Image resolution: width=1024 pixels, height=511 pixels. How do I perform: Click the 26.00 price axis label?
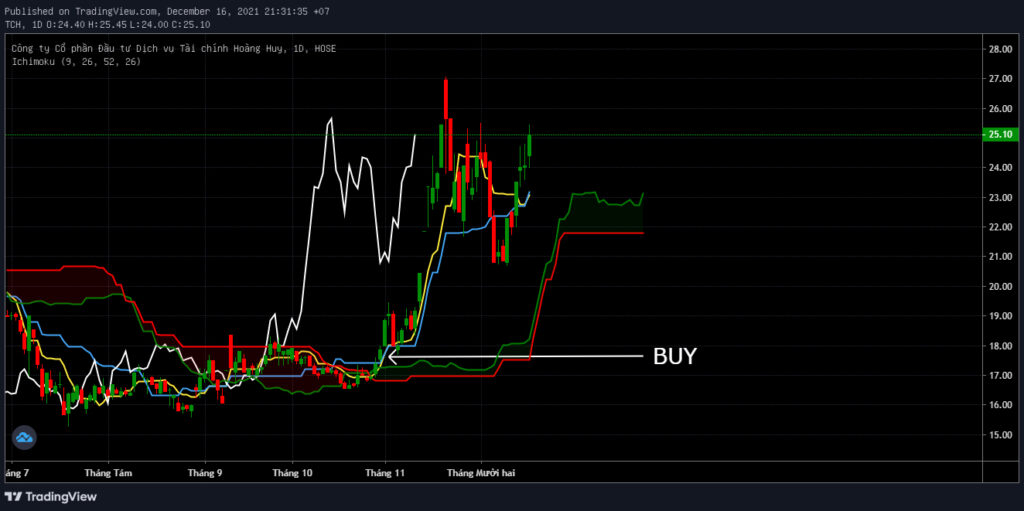[x=1000, y=108]
